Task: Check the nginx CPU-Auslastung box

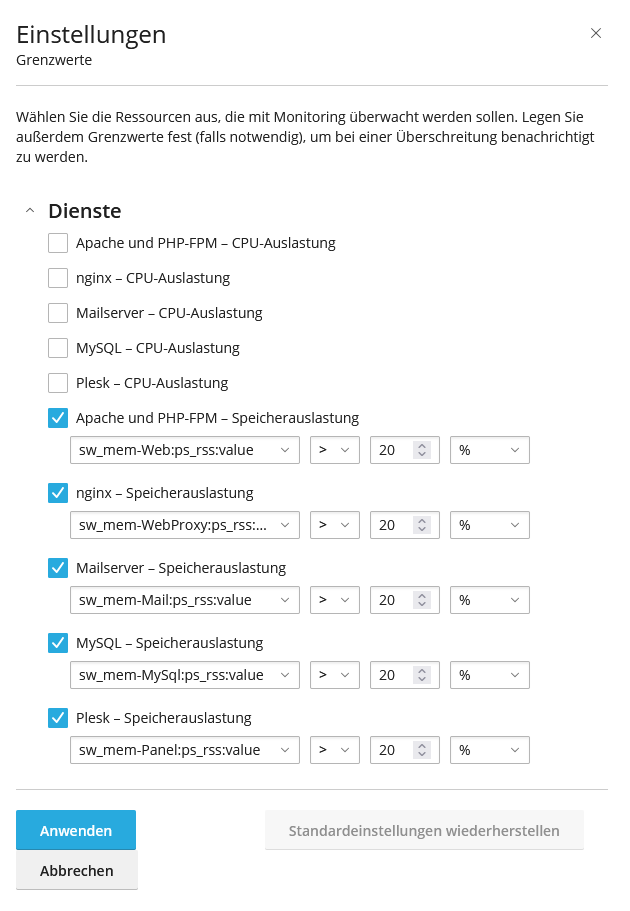Action: [58, 278]
